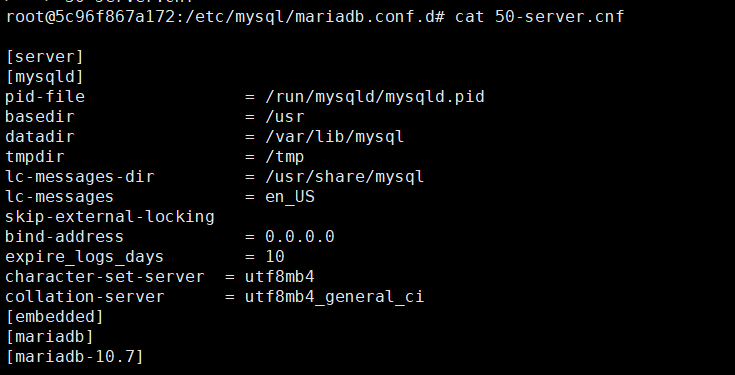Click the datadir value /var/lib/mysql
735x375 pixels.
(x=334, y=137)
